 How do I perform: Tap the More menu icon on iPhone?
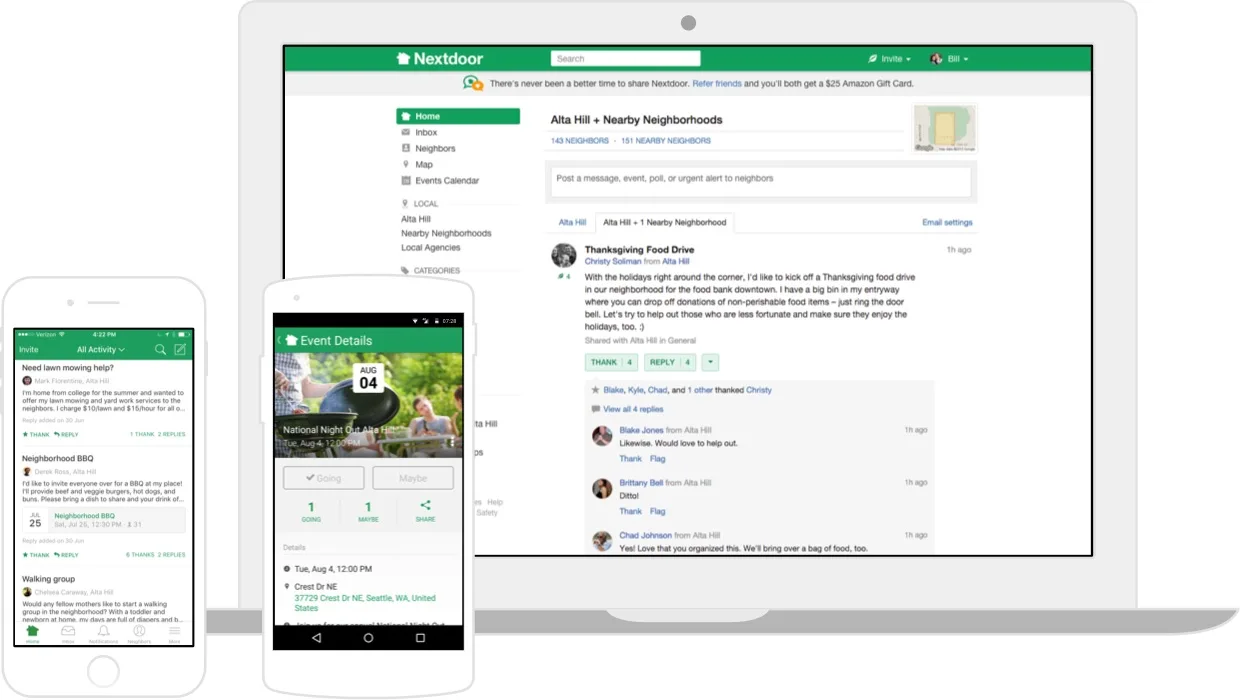pyautogui.click(x=174, y=632)
